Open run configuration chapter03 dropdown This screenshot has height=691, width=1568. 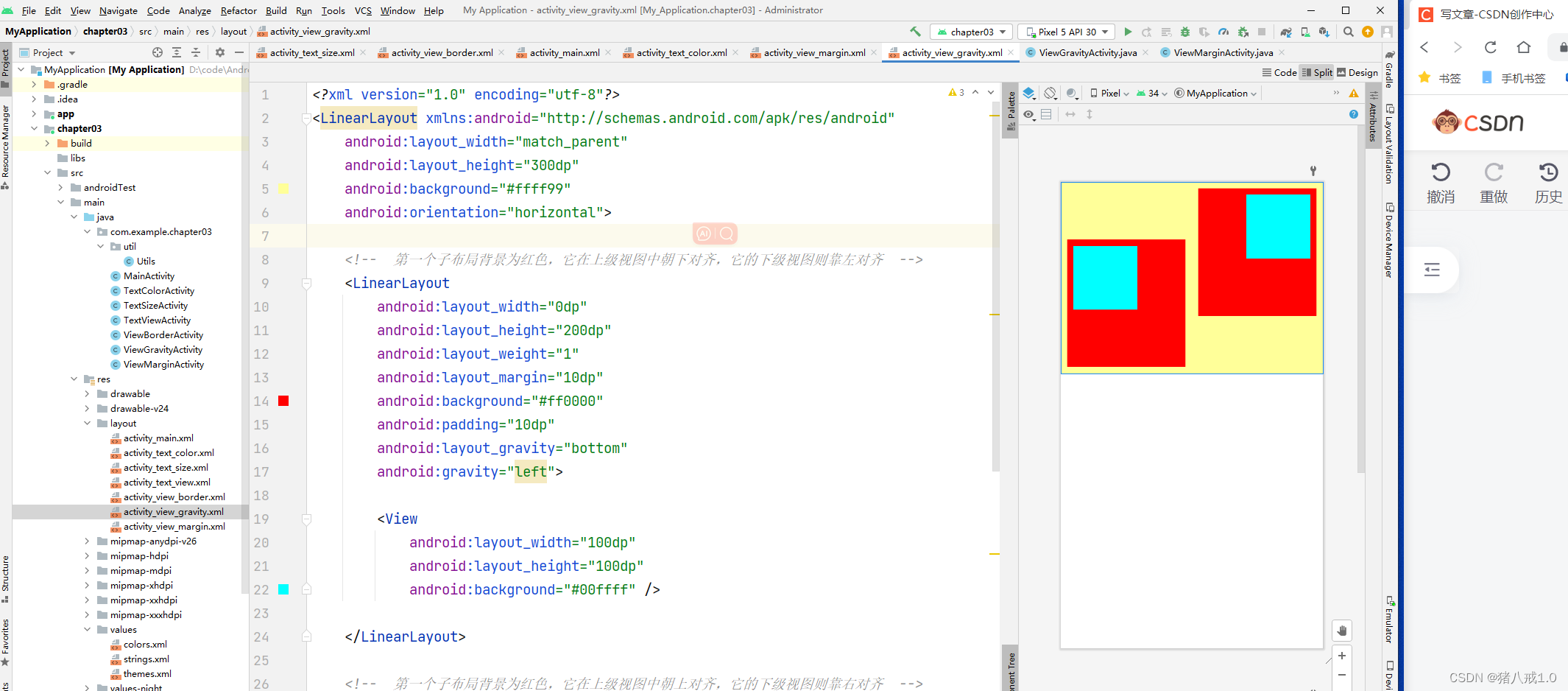click(x=972, y=32)
